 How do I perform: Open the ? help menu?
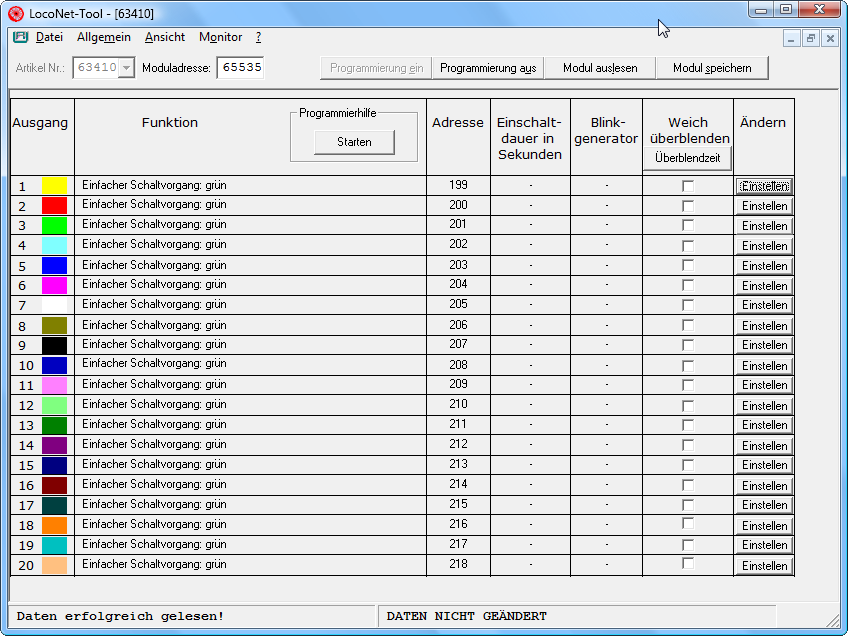tap(259, 37)
